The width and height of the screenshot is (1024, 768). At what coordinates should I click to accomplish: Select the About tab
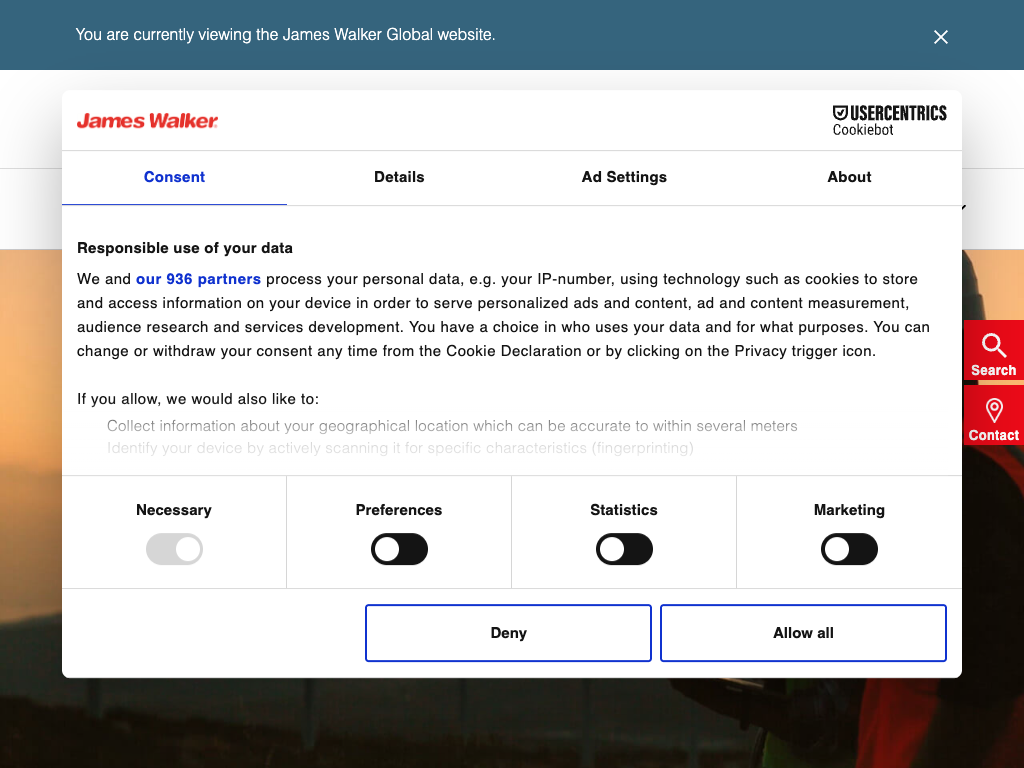(x=849, y=177)
